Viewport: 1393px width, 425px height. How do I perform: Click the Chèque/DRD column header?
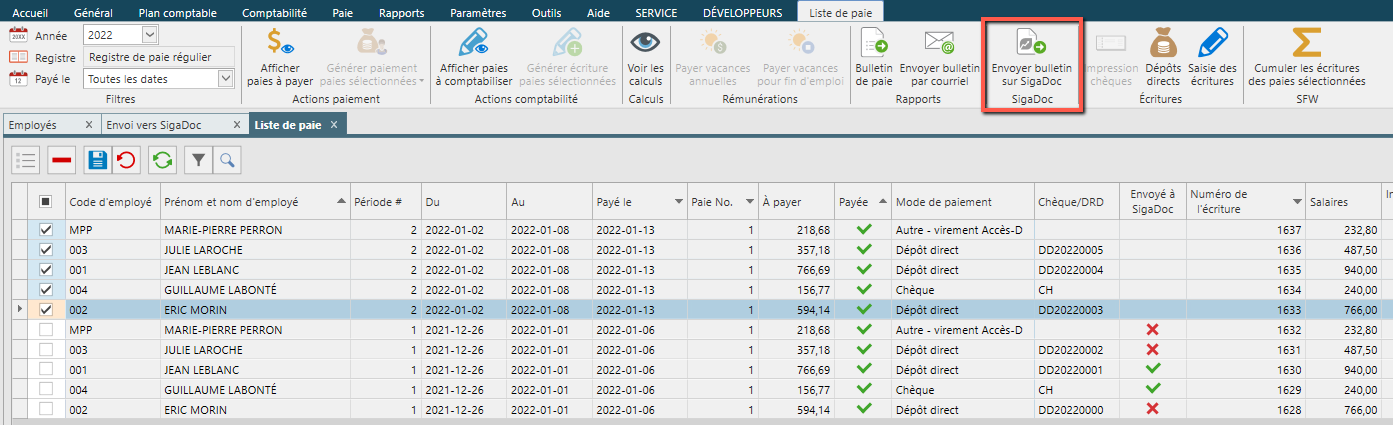[1076, 201]
